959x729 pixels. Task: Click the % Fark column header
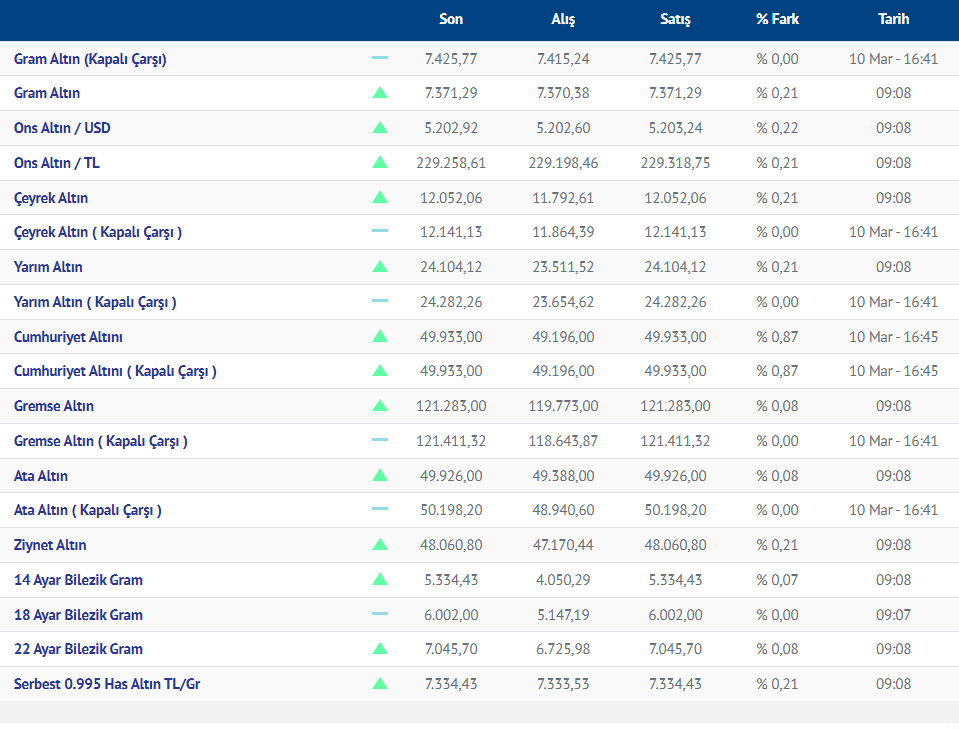tap(777, 19)
